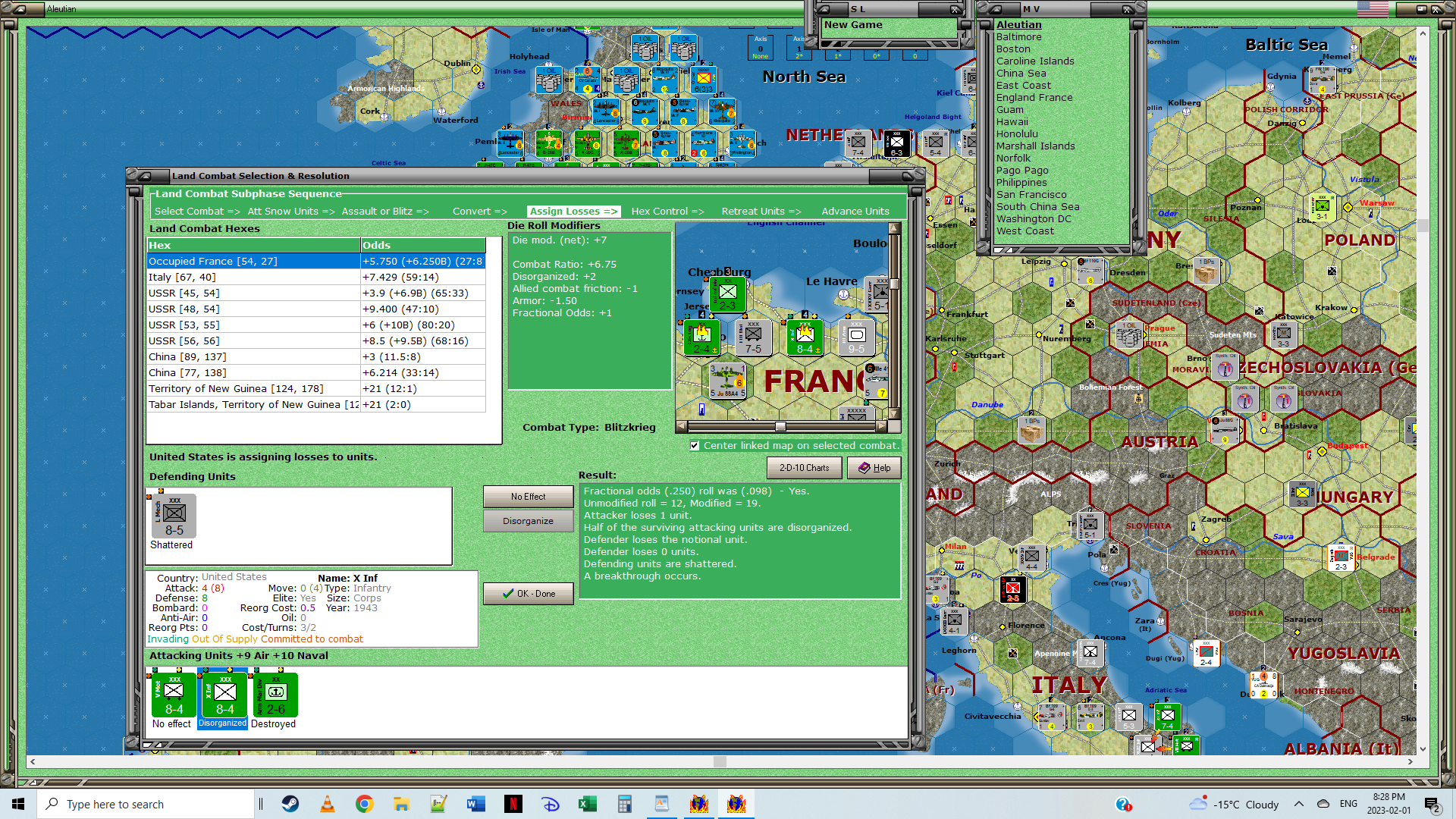Screen dimensions: 1456x819
Task: Click the Ju 88A4 bomber counter in mini-map
Action: (x=727, y=381)
